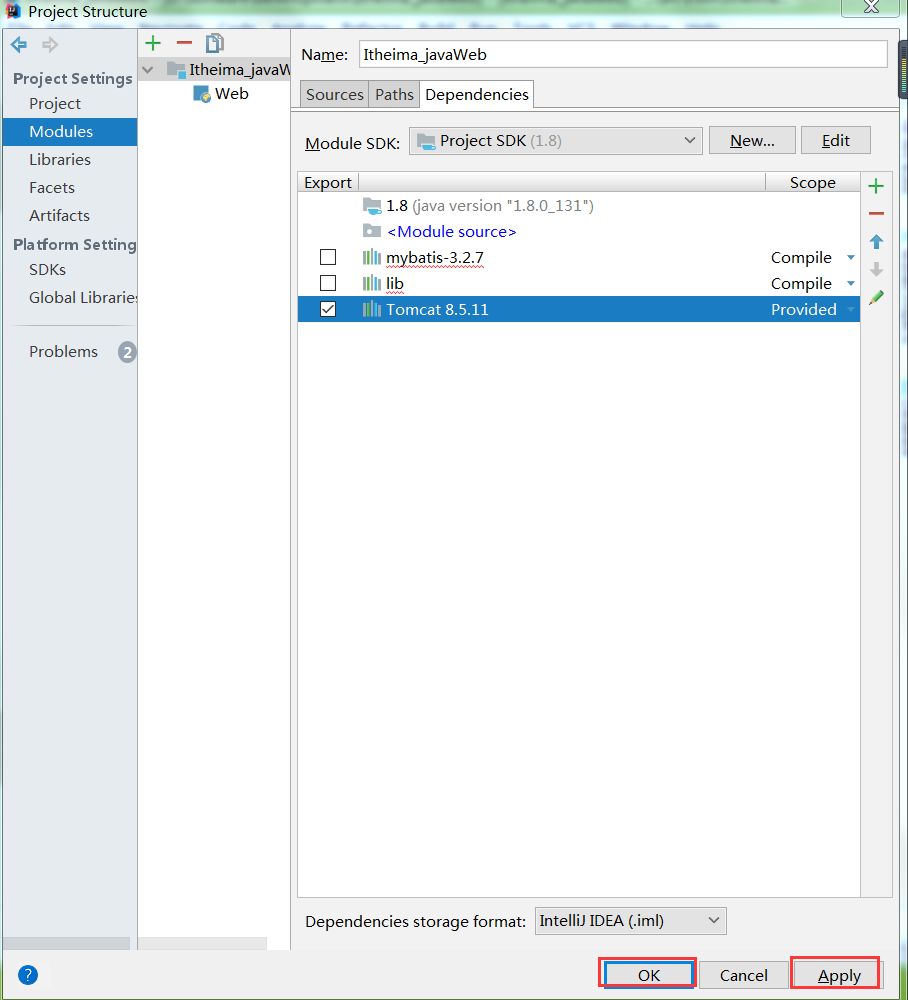Switch to the Paths tab
Viewport: 908px width, 1000px height.
pyautogui.click(x=394, y=94)
